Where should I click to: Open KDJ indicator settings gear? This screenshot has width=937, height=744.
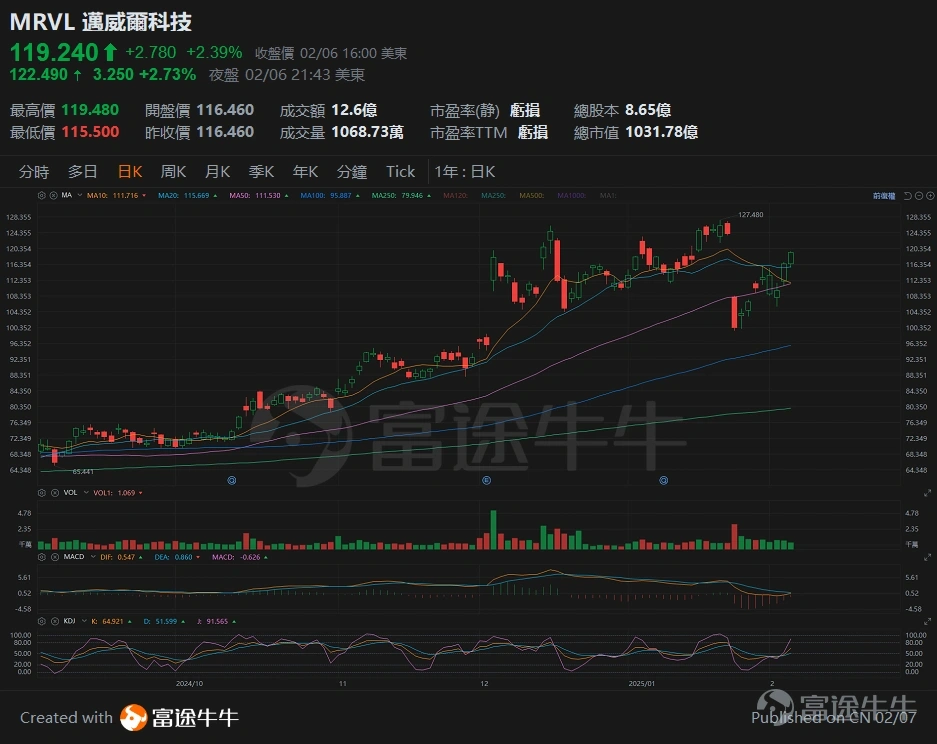click(42, 621)
